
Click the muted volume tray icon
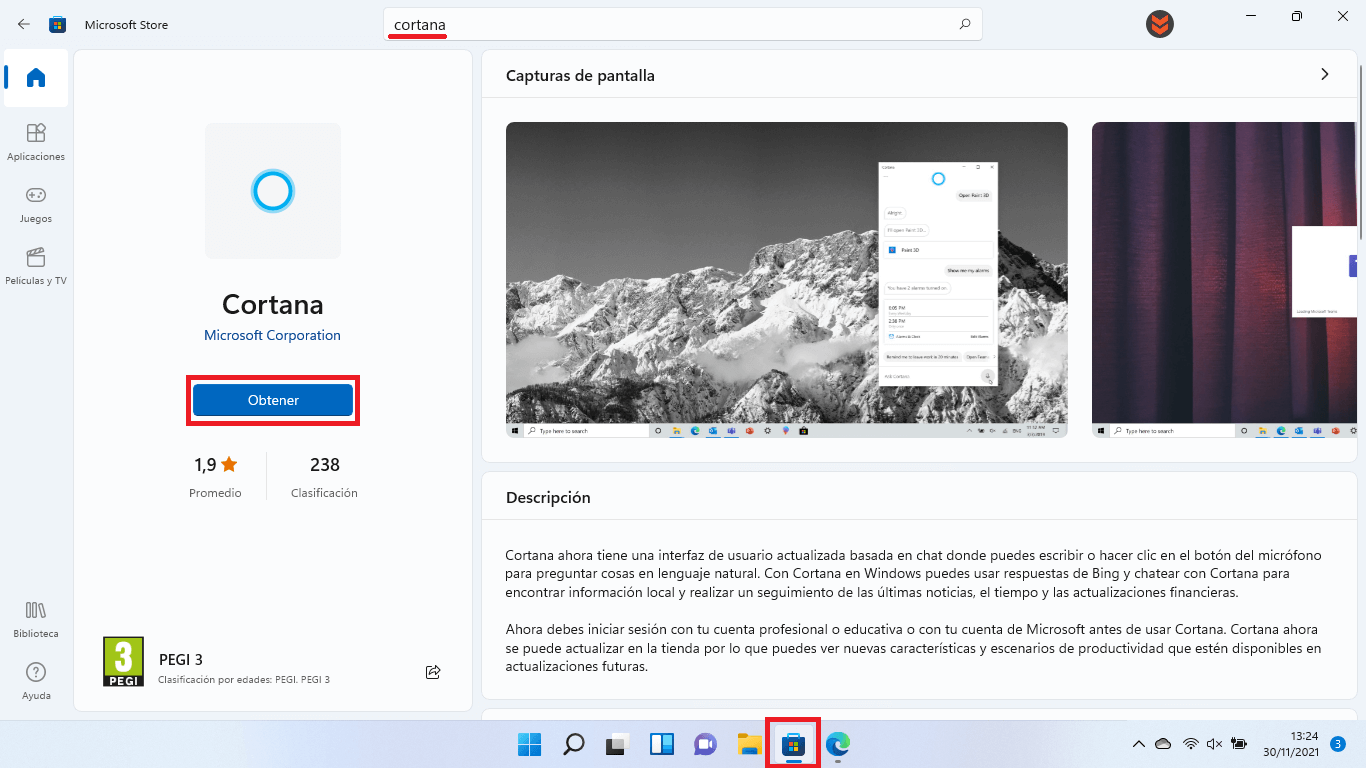[x=1215, y=744]
